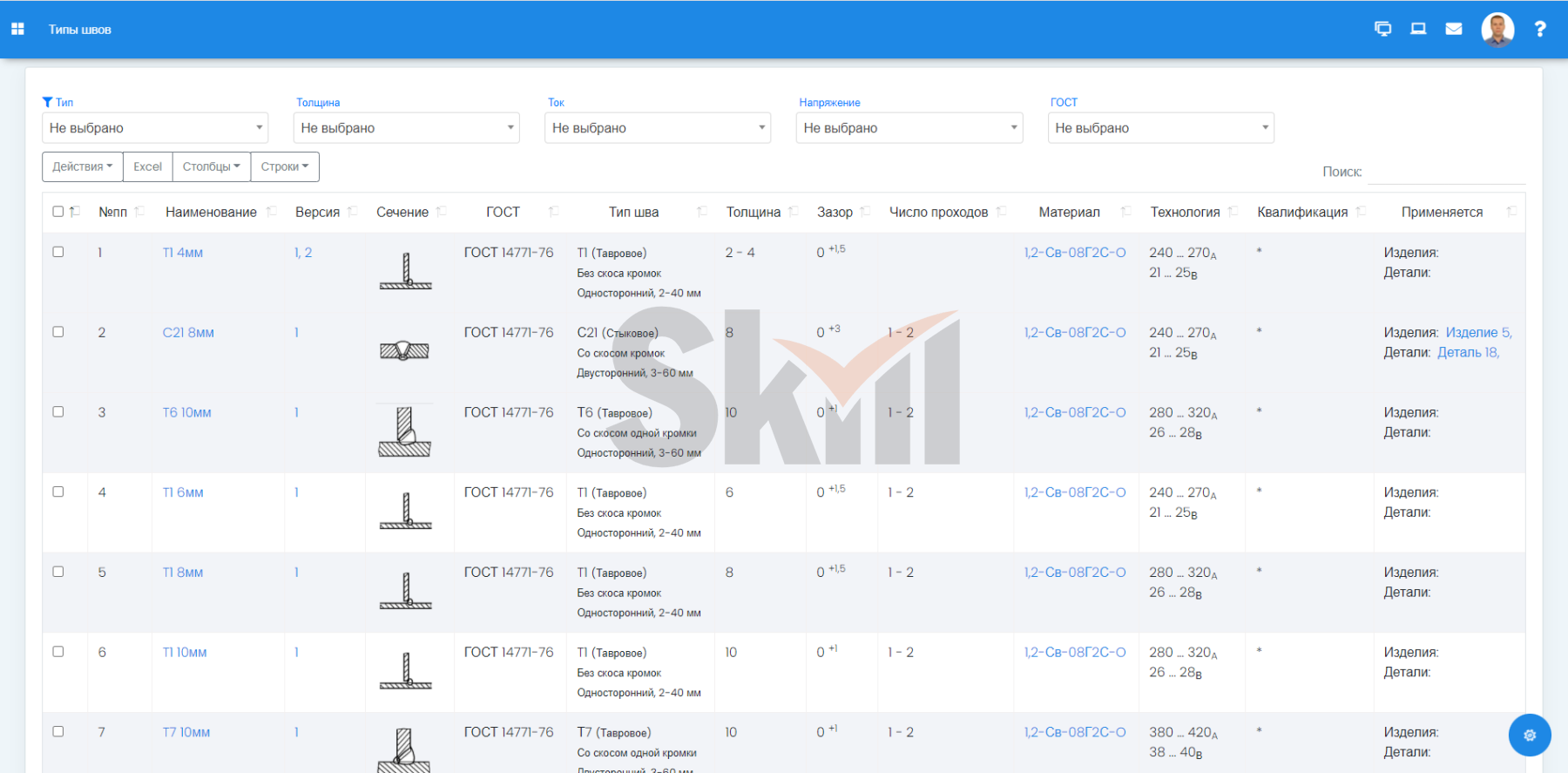The image size is (1568, 773).
Task: Open the mail envelope icon
Action: coord(1454,29)
